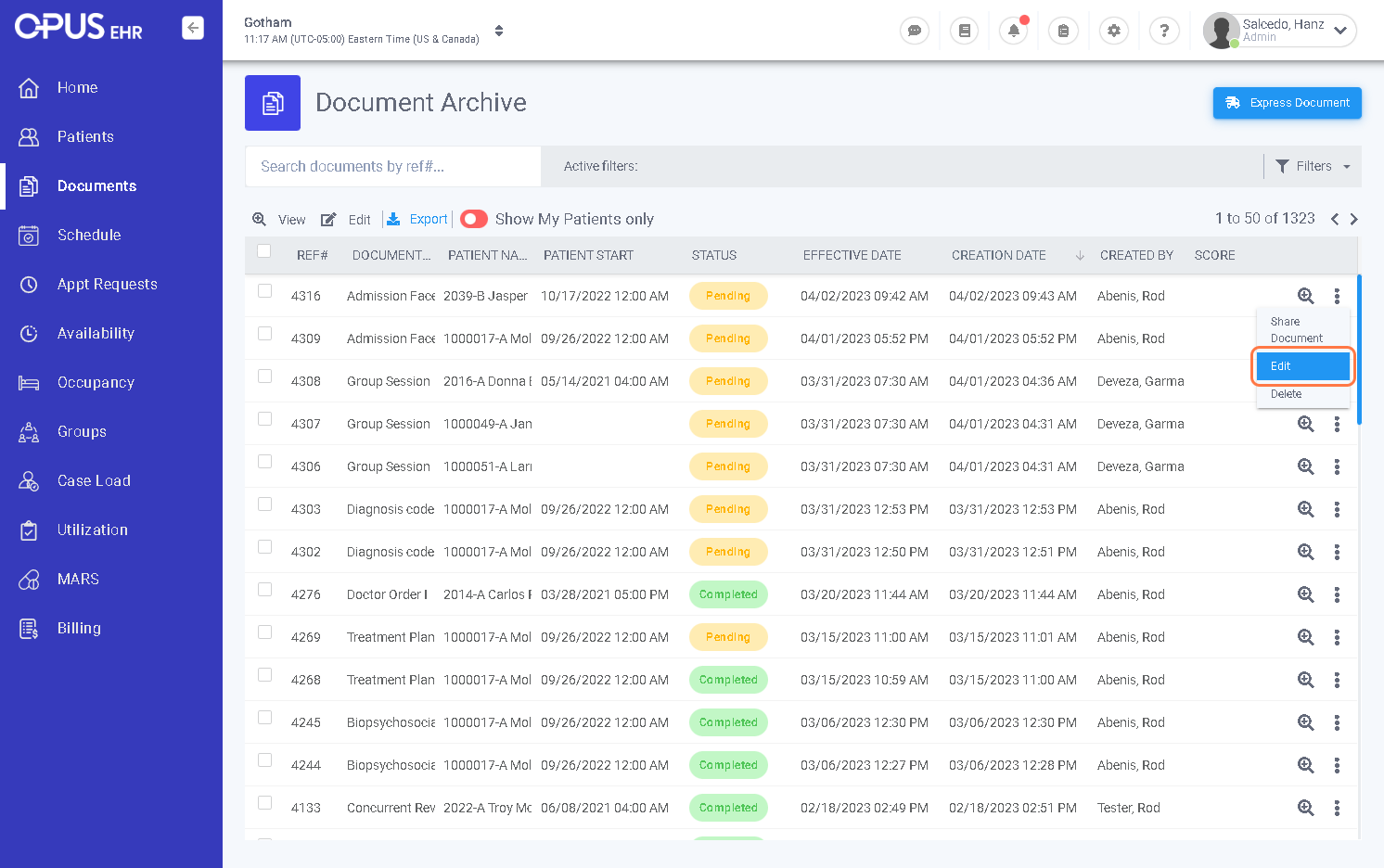This screenshot has height=868, width=1384.
Task: Check the box for document 4307
Action: [x=265, y=419]
